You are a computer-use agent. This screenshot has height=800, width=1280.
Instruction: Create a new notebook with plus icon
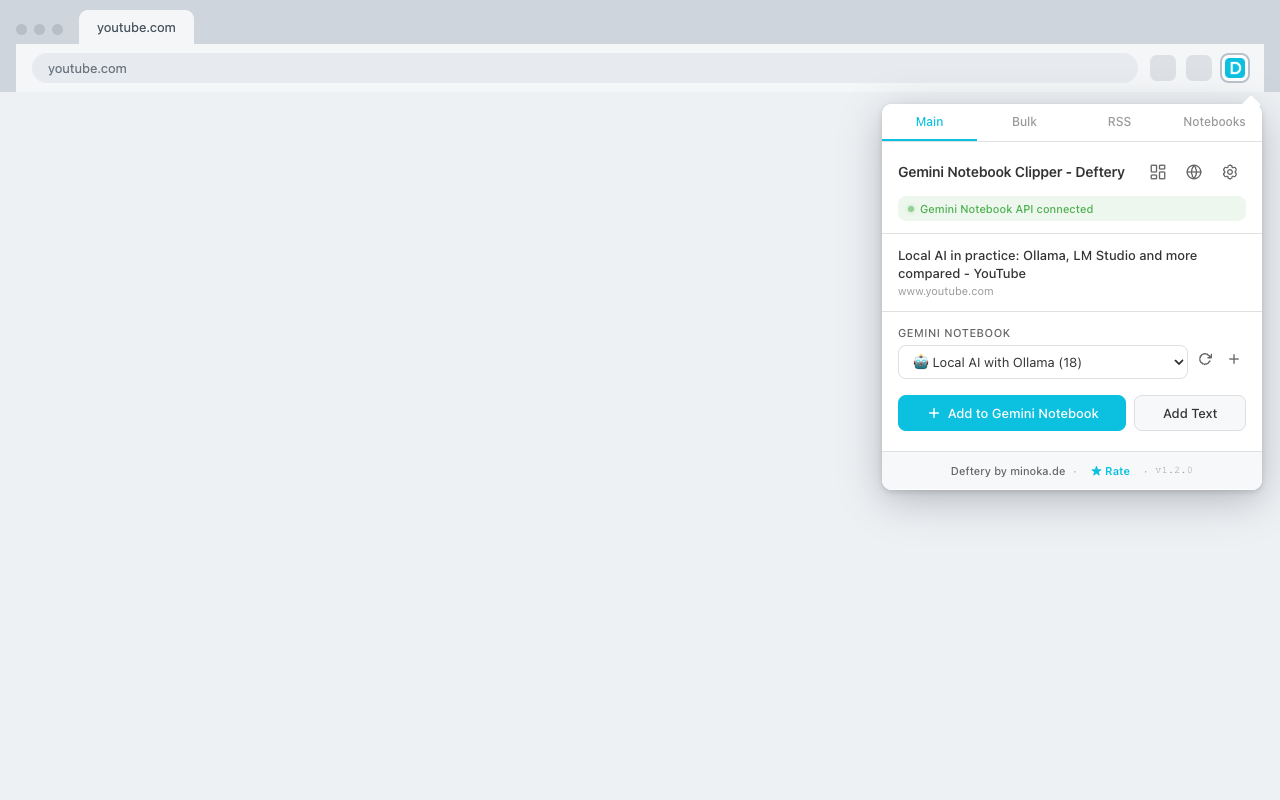coord(1234,359)
